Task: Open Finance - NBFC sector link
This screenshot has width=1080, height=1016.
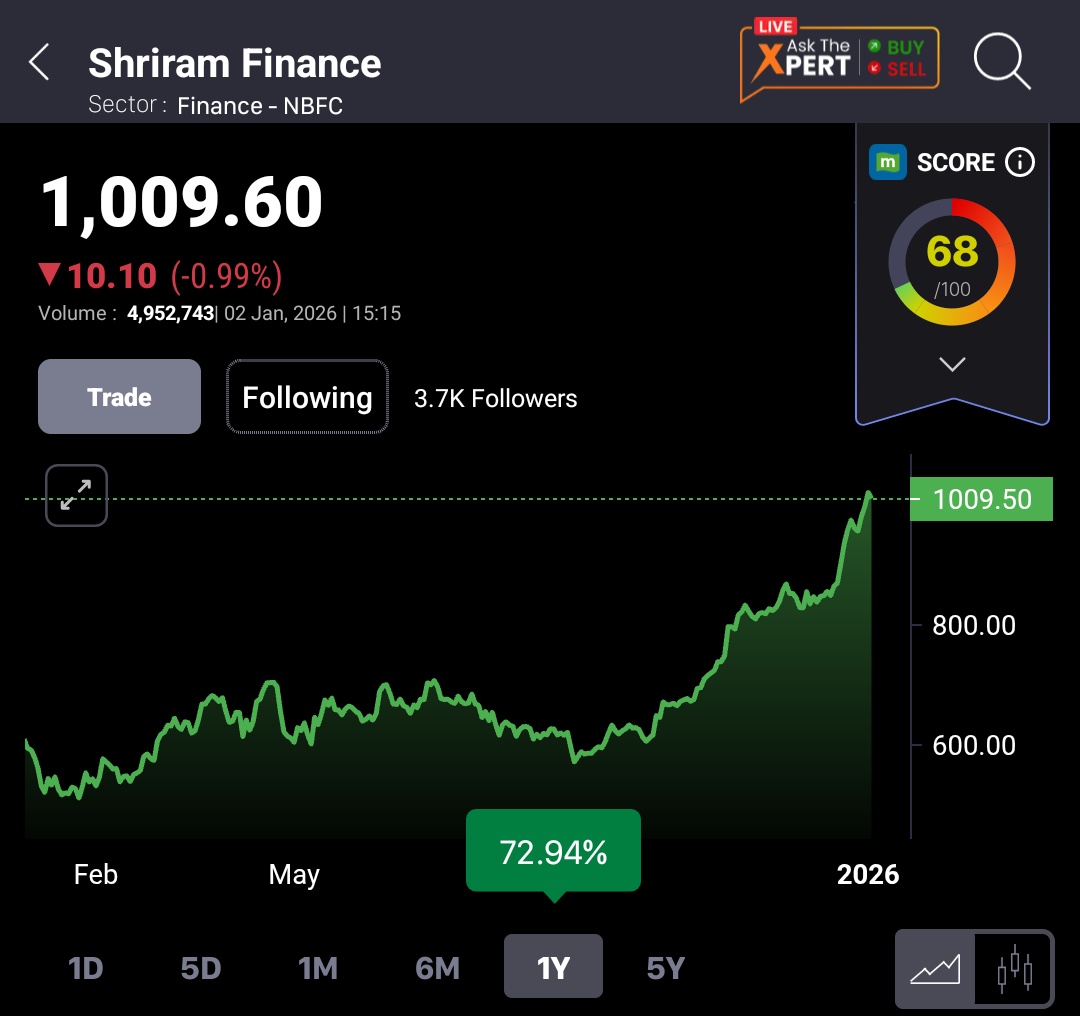Action: [260, 105]
